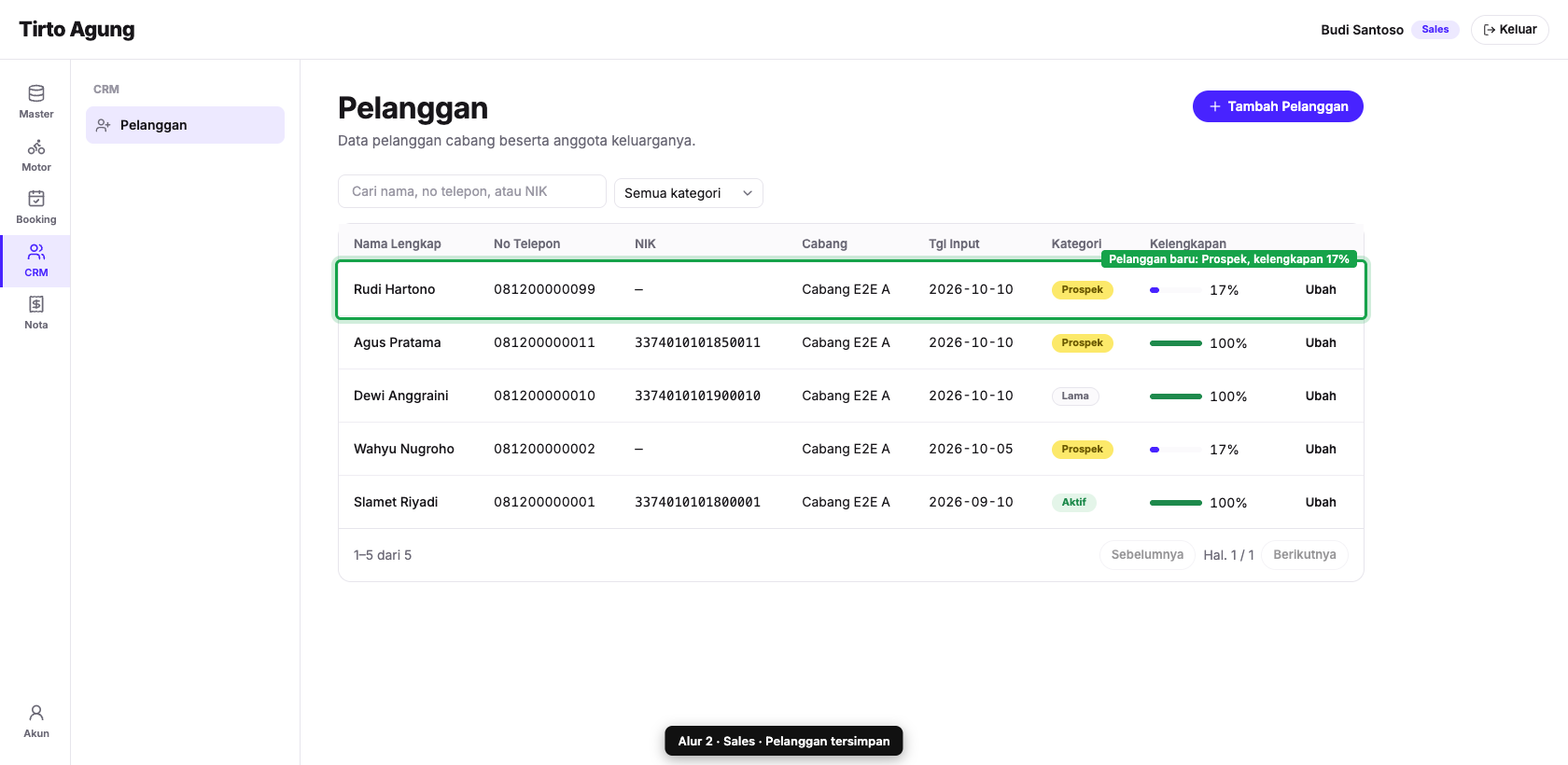This screenshot has width=1568, height=765.
Task: Click the Tirto Agung logo text
Action: pyautogui.click(x=77, y=29)
